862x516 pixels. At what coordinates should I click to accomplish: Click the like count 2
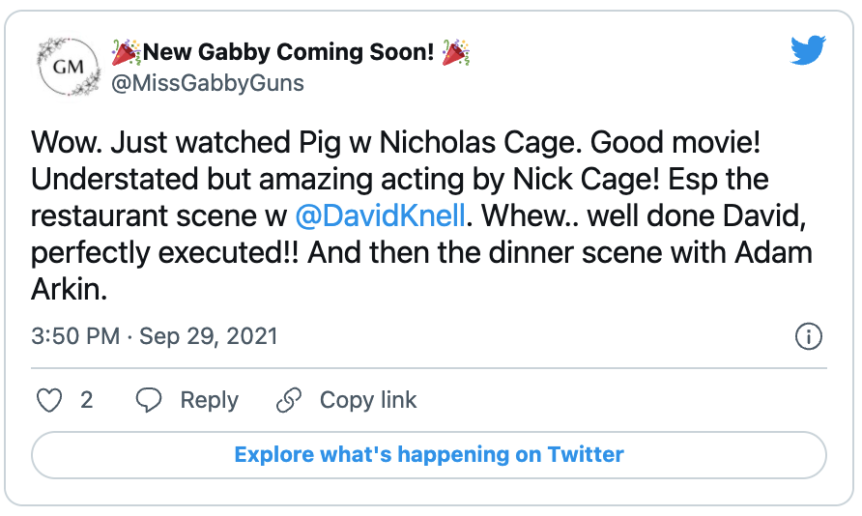[86, 400]
